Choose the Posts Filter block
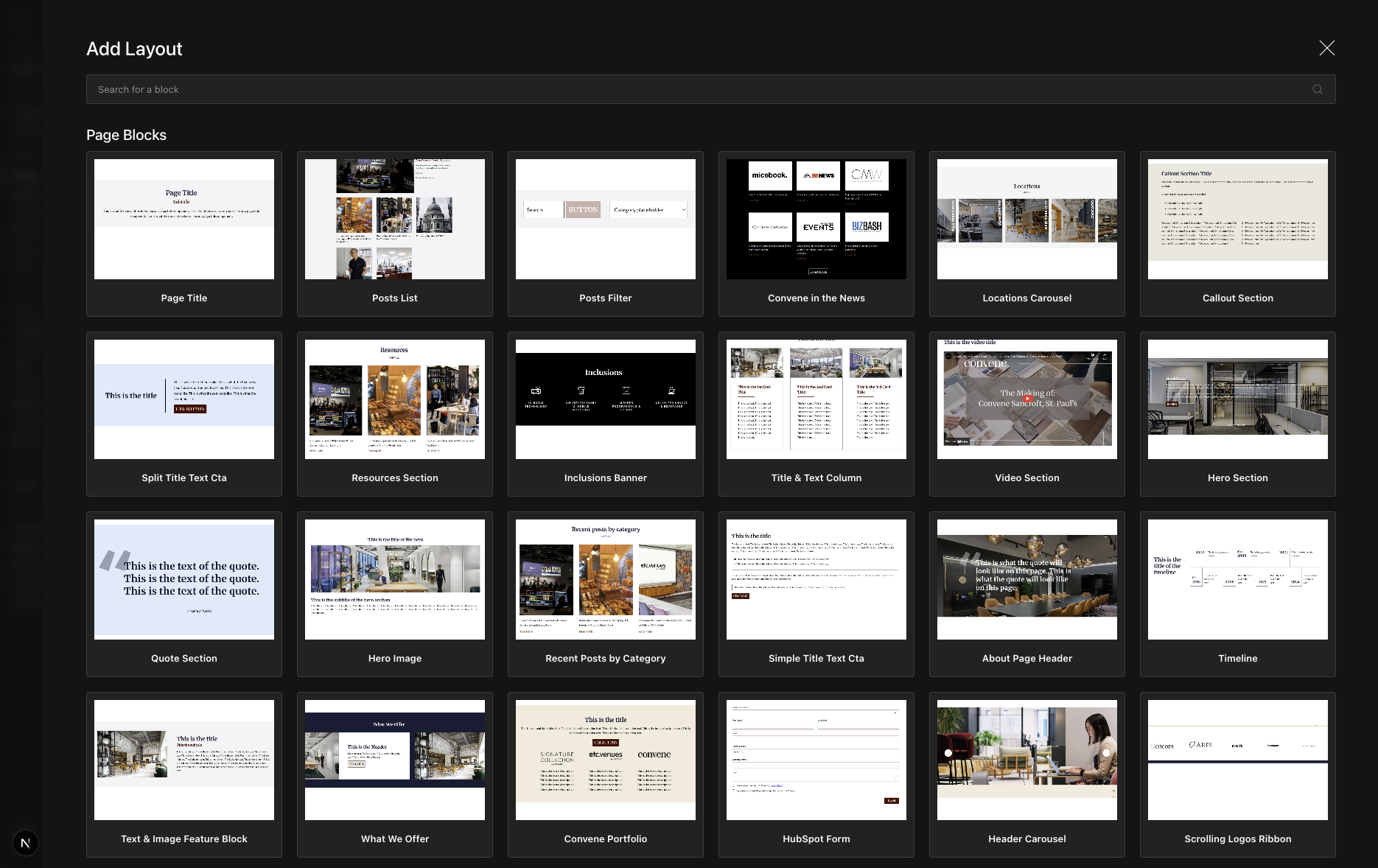 pos(605,234)
